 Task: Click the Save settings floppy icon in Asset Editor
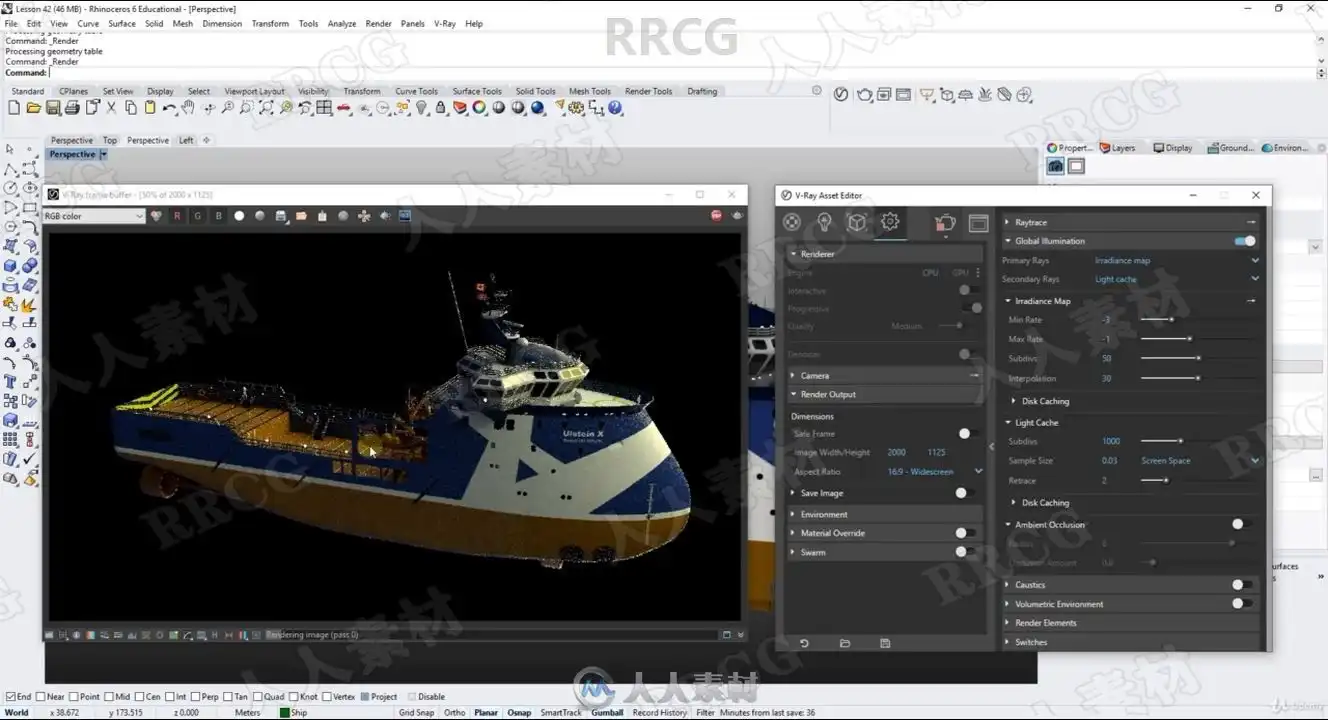point(885,643)
